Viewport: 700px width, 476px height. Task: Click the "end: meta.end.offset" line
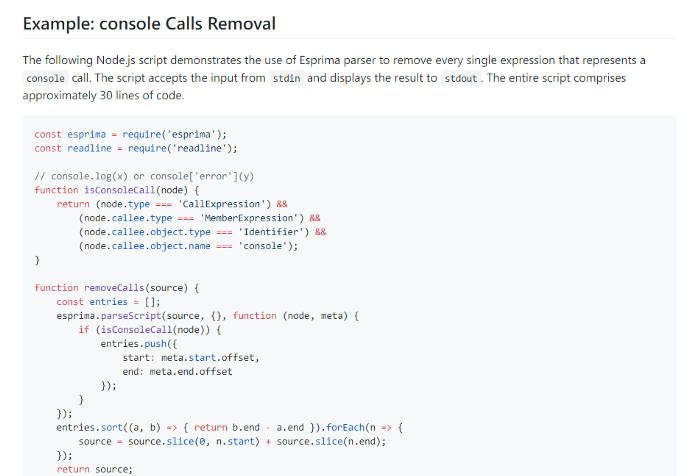click(177, 372)
